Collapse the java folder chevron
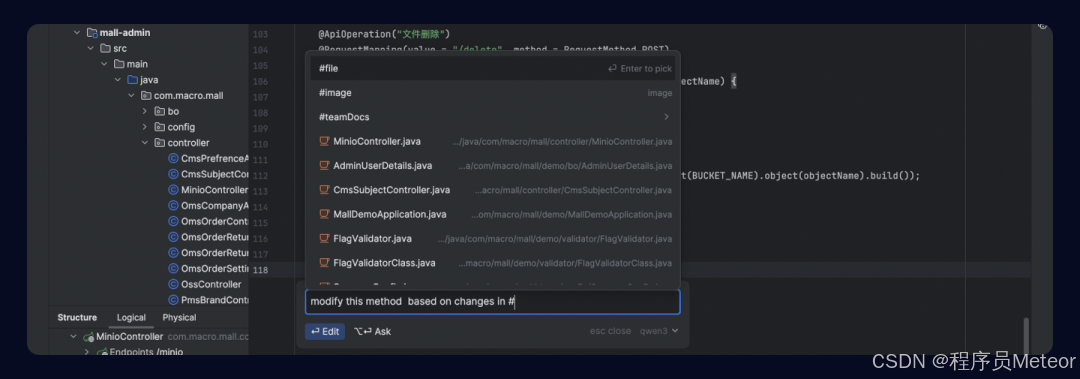This screenshot has height=379, width=1080. 118,80
